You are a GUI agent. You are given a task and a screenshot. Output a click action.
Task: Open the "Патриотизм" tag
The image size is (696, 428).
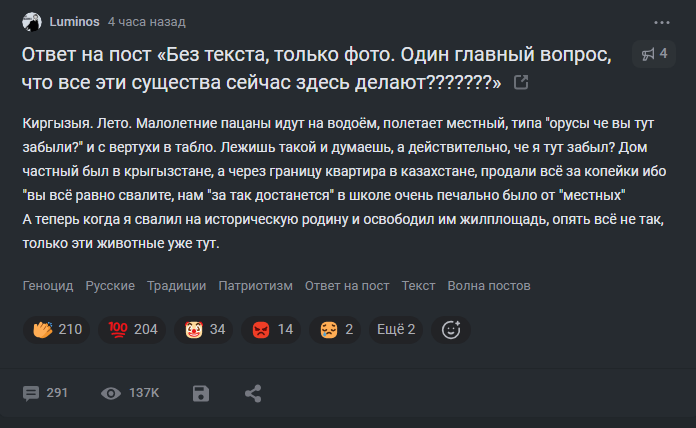(255, 286)
